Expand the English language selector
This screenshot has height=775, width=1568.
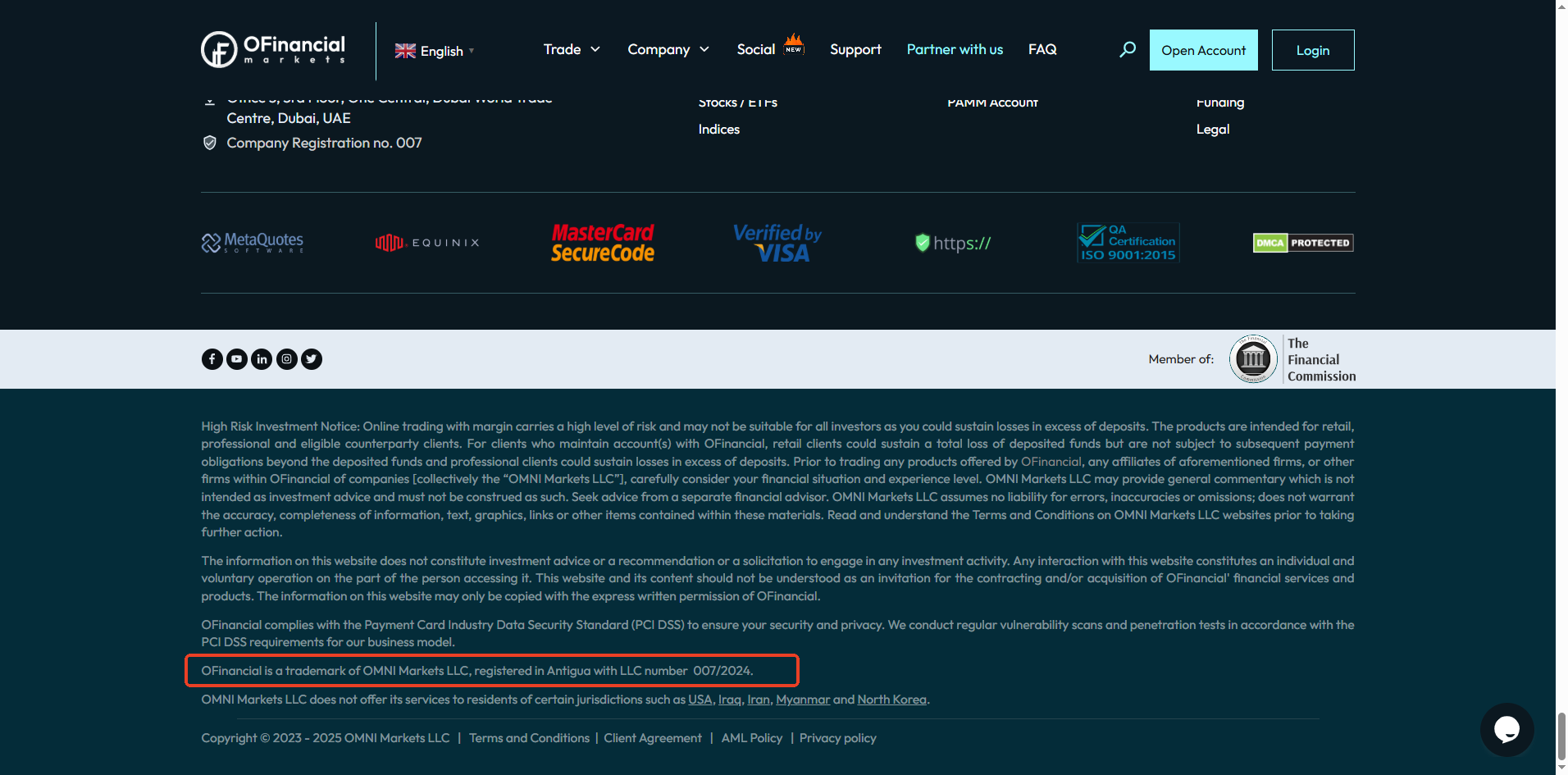[x=435, y=51]
